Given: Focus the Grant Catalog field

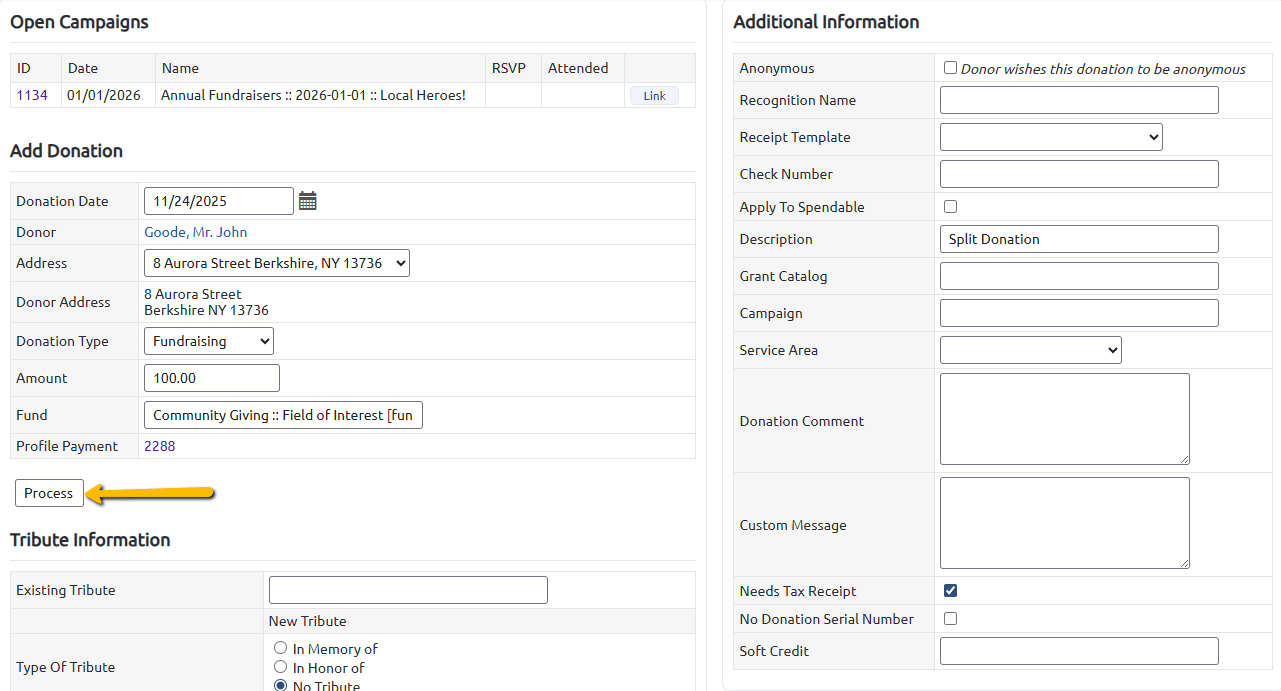Looking at the screenshot, I should pos(1079,276).
